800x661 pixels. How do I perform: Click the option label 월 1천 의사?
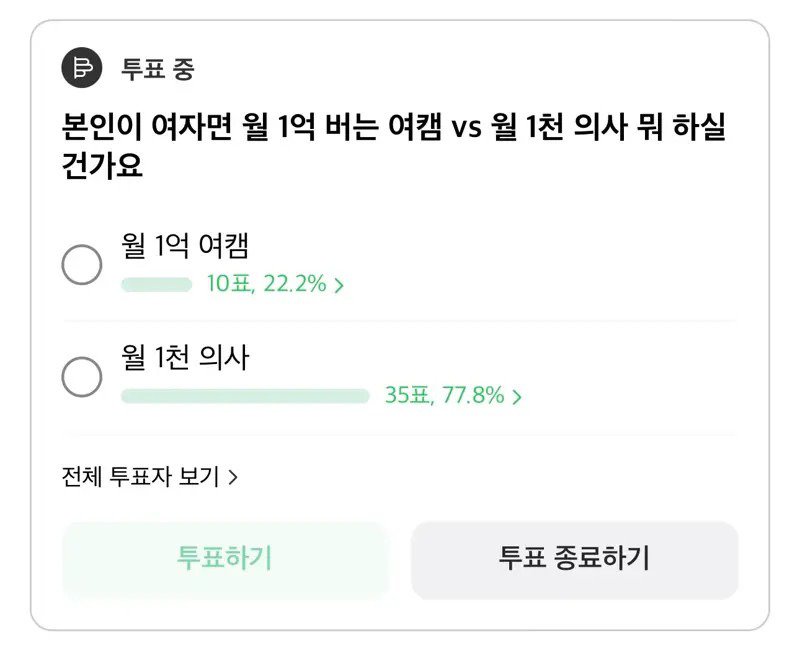[184, 356]
